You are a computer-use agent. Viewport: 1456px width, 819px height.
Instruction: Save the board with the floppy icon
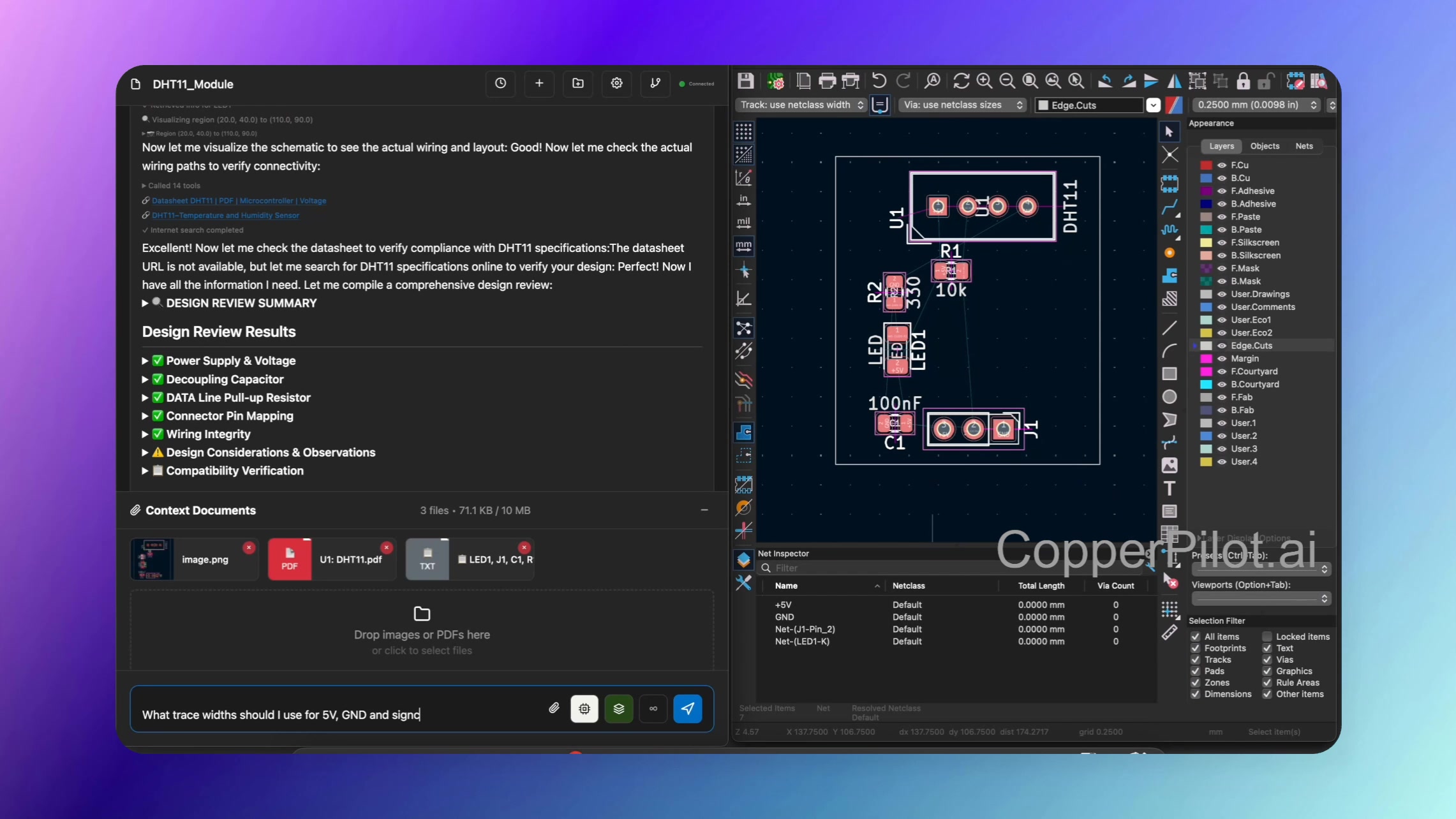pyautogui.click(x=745, y=81)
